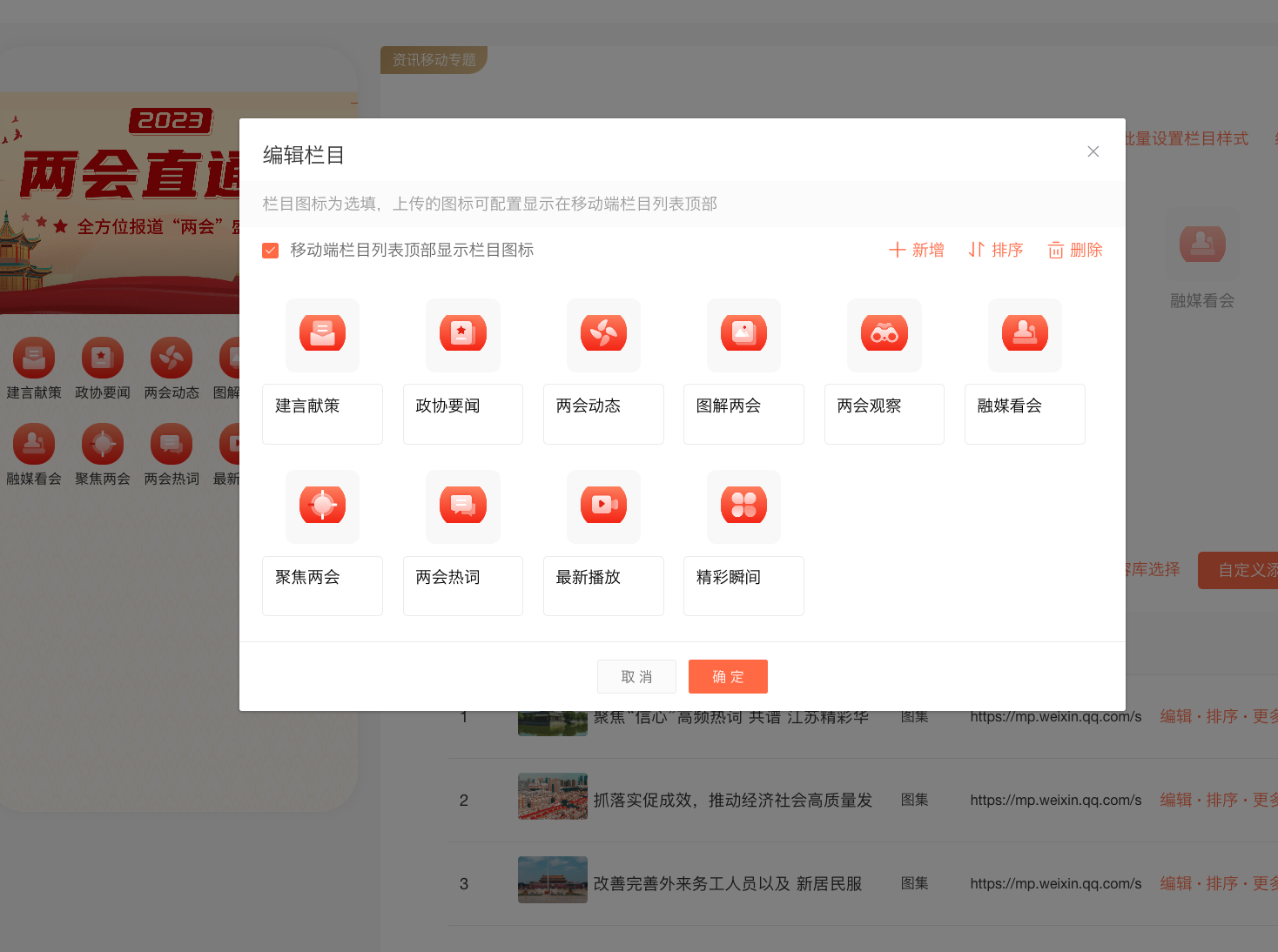Click the 建言献策 envelope icon in dialog
This screenshot has width=1278, height=952.
pos(322,333)
